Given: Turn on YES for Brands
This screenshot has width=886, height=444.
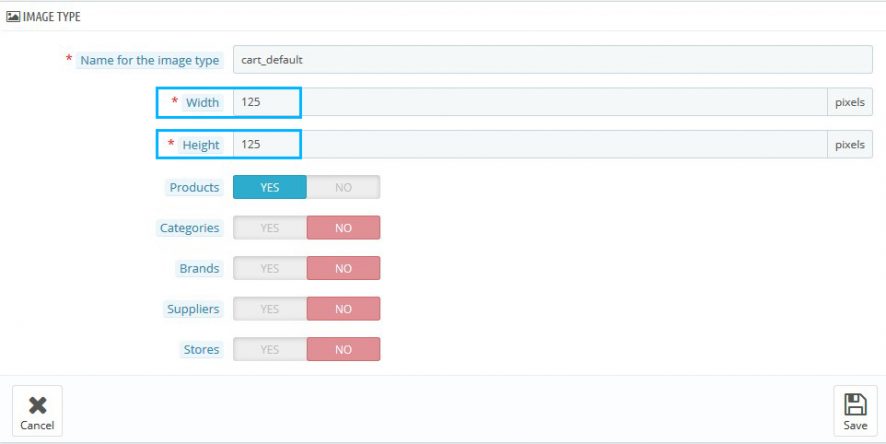Looking at the screenshot, I should point(269,268).
